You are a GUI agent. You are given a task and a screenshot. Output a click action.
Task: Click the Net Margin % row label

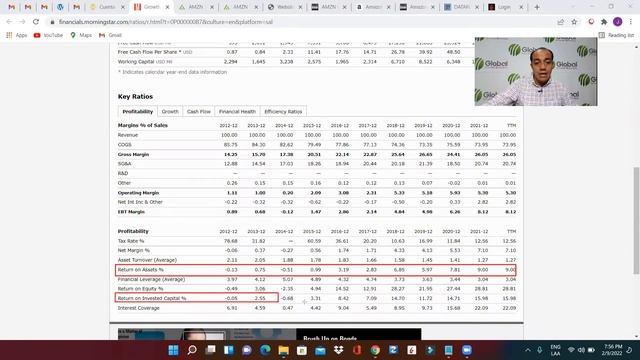(134, 250)
